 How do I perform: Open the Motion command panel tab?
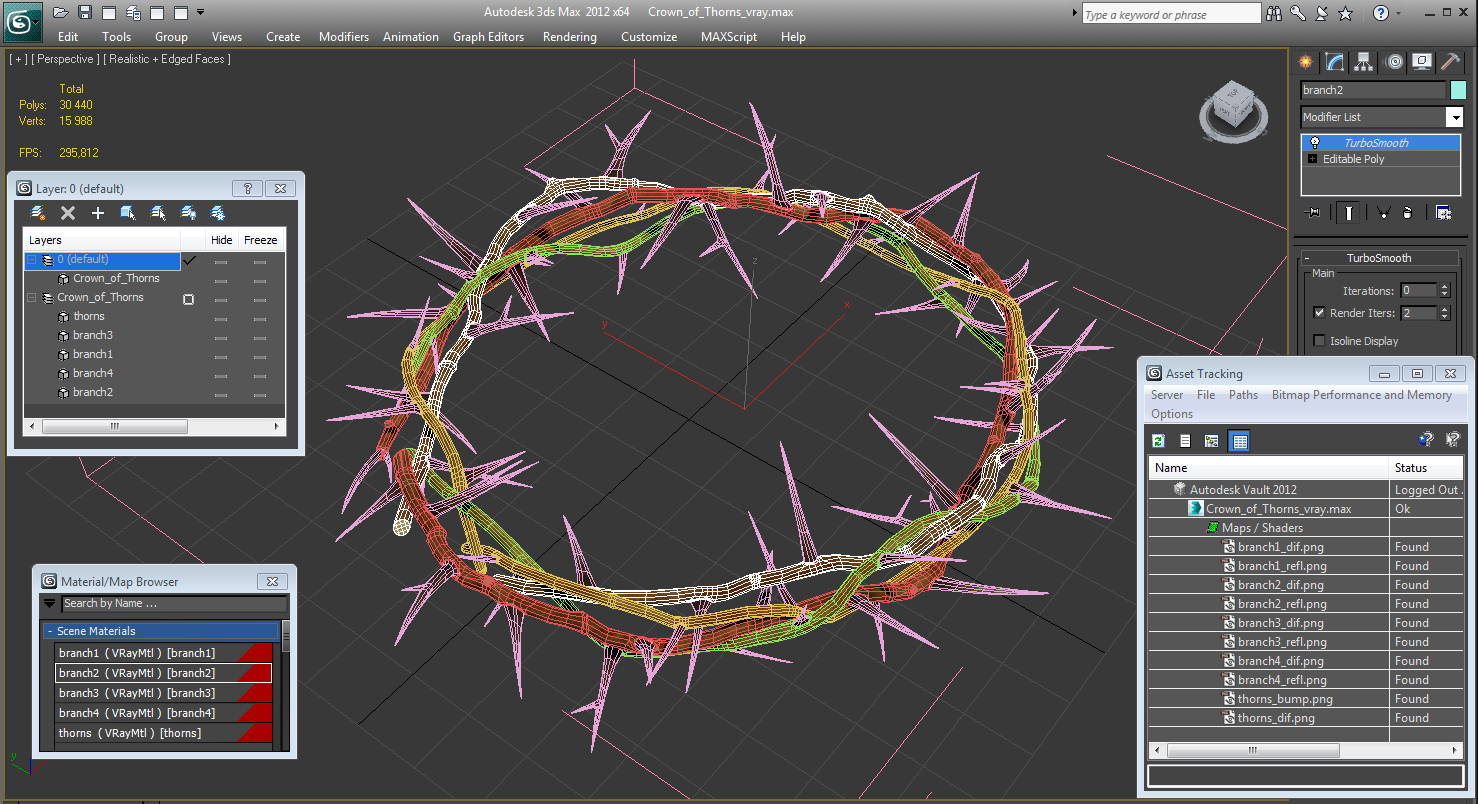(1394, 62)
